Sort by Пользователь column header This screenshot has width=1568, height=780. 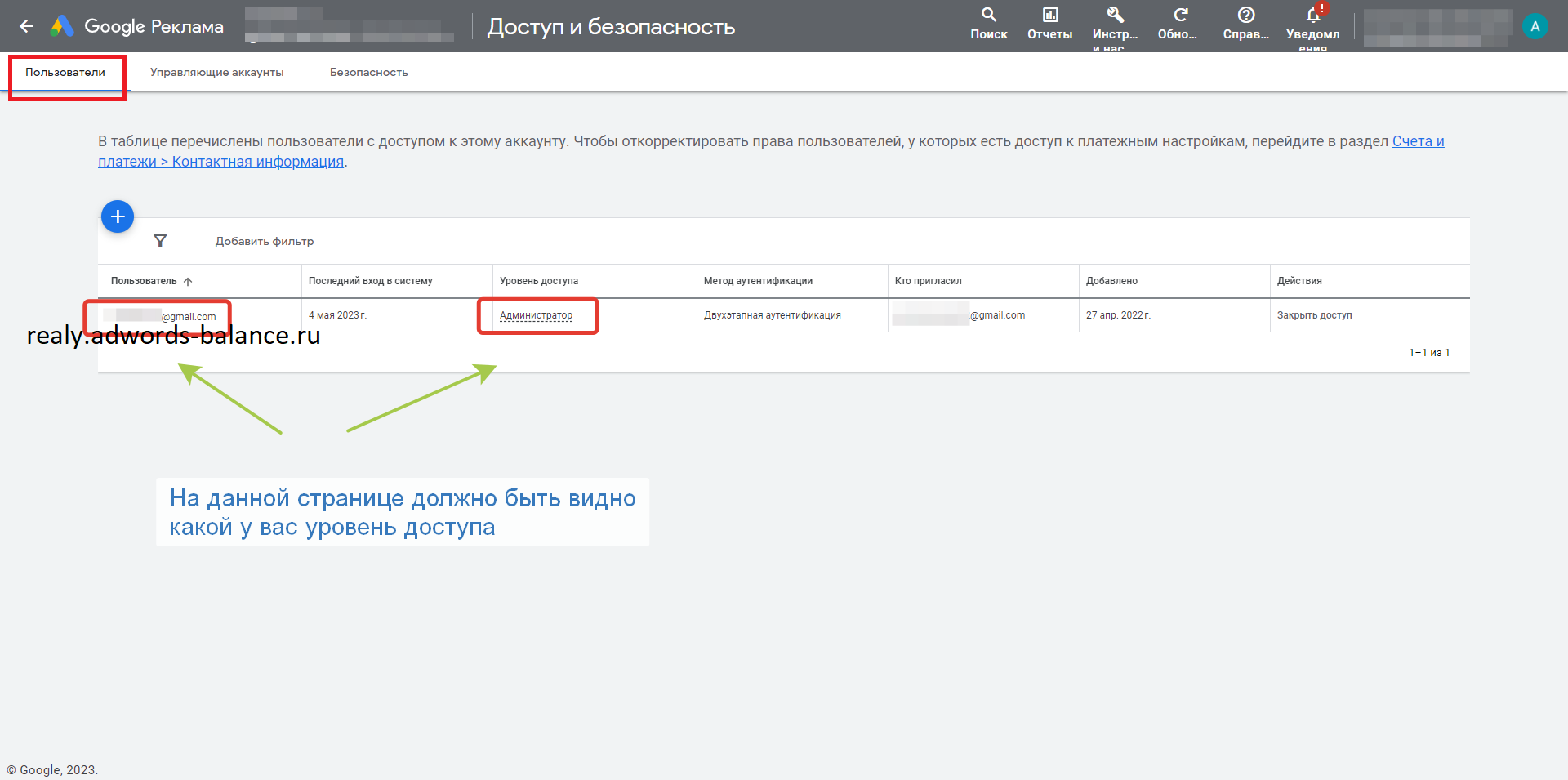coord(144,281)
